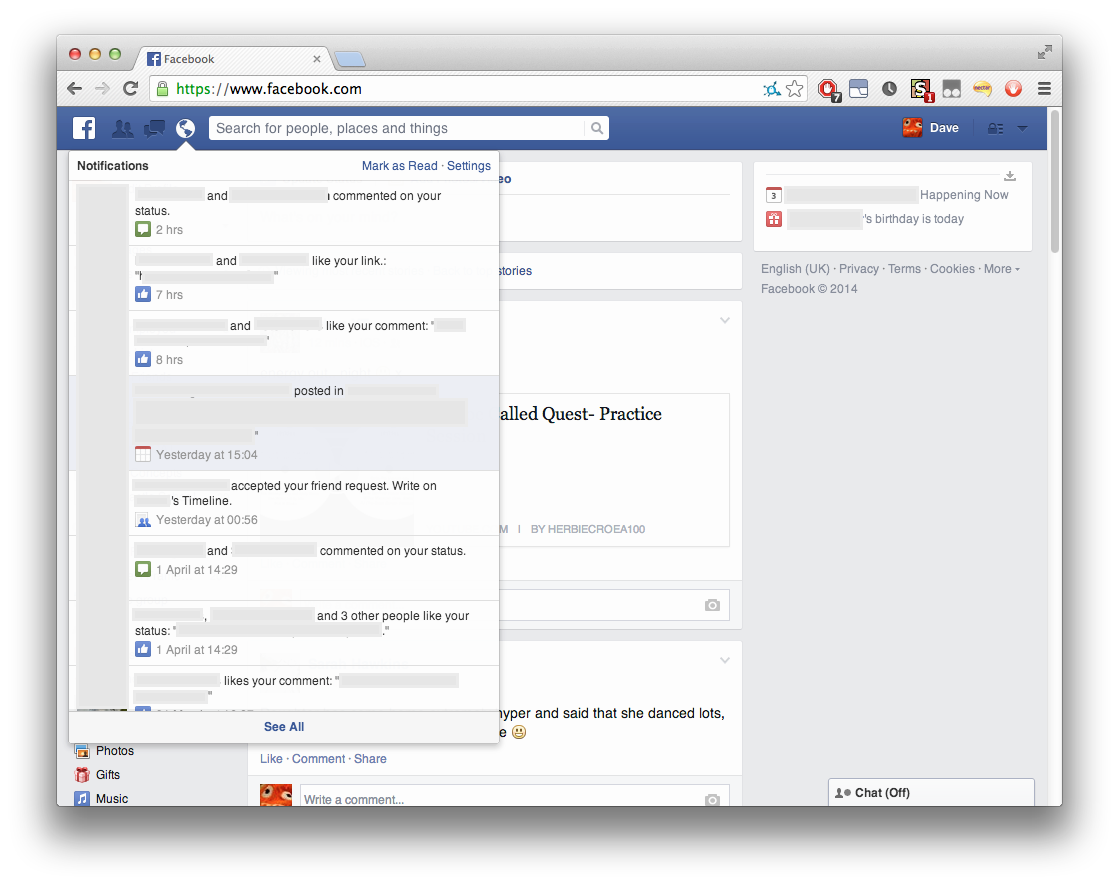Open the accepted friend request notification
1119x885 pixels.
(284, 503)
